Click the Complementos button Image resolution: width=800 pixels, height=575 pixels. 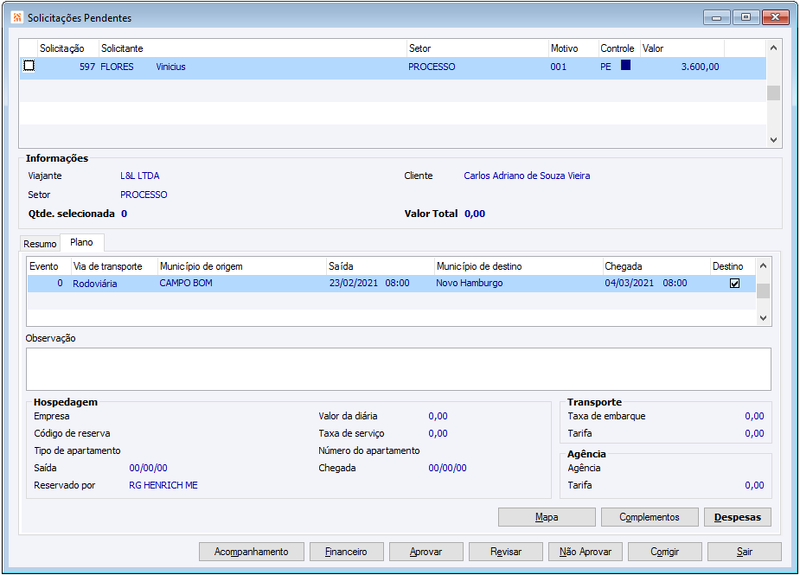[649, 517]
